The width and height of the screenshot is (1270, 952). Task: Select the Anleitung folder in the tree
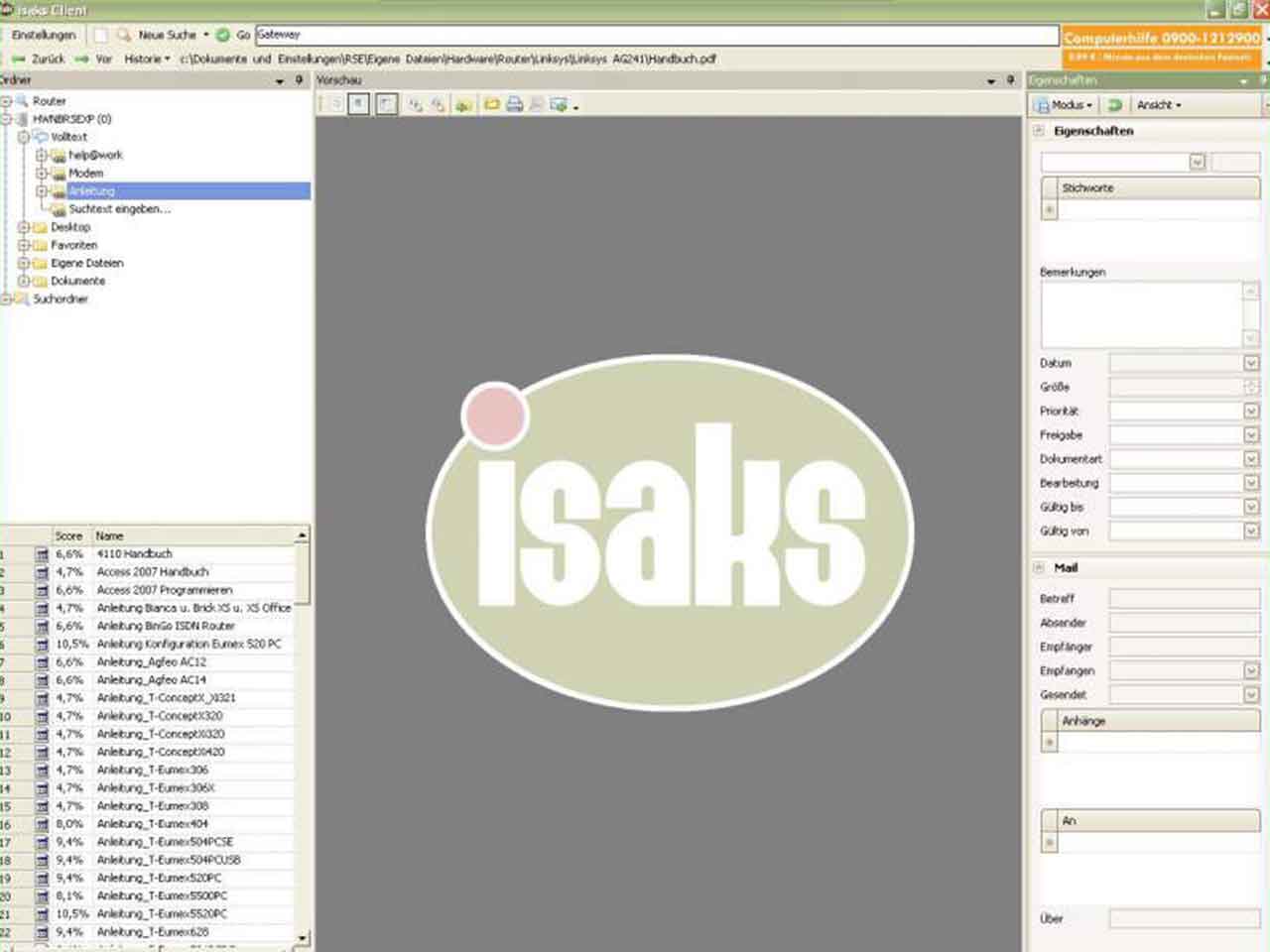point(91,190)
